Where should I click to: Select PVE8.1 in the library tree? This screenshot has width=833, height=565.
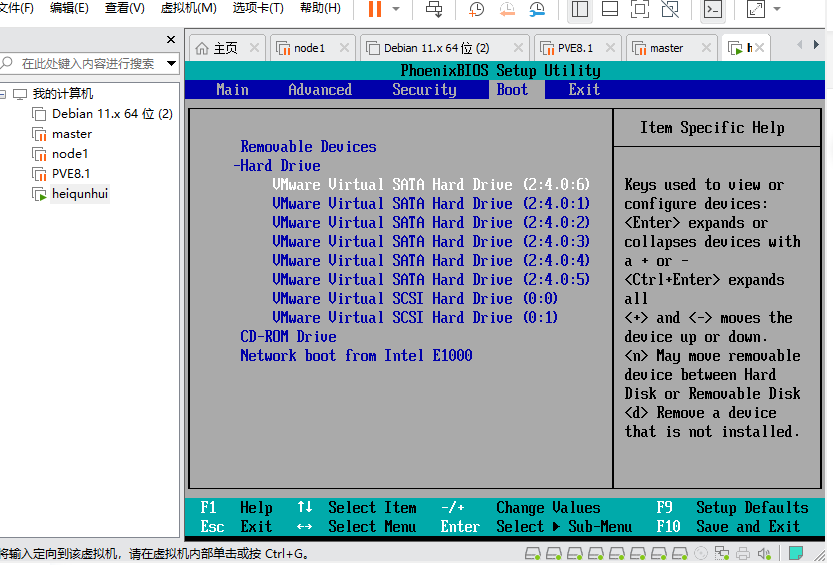point(61,174)
